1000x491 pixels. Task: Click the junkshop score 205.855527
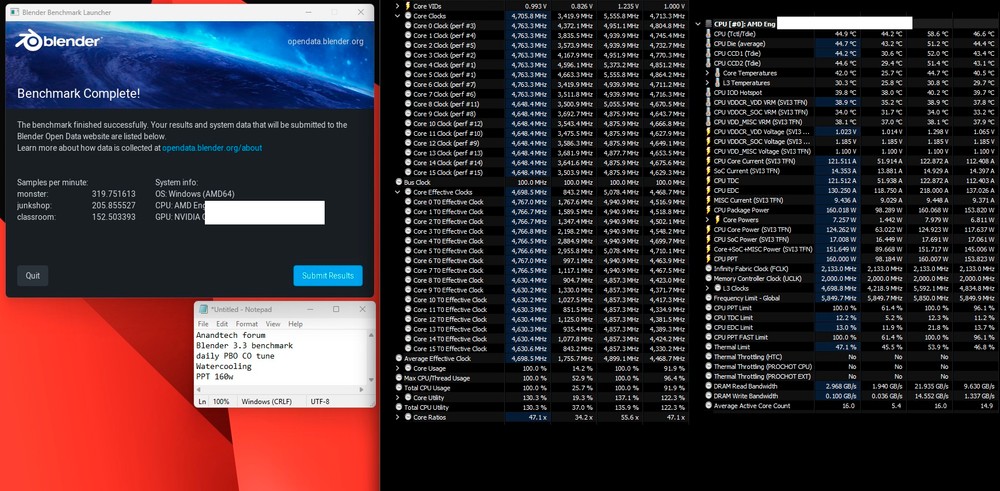(114, 205)
